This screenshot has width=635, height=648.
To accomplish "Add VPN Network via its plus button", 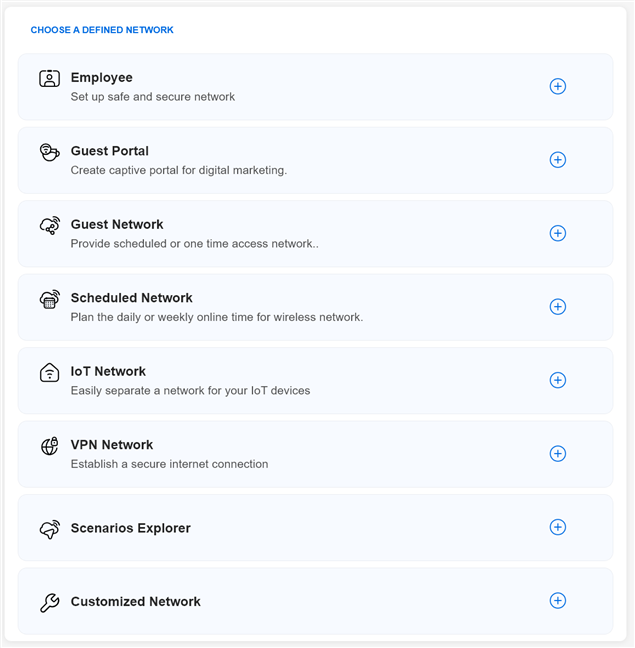I will click(x=558, y=454).
